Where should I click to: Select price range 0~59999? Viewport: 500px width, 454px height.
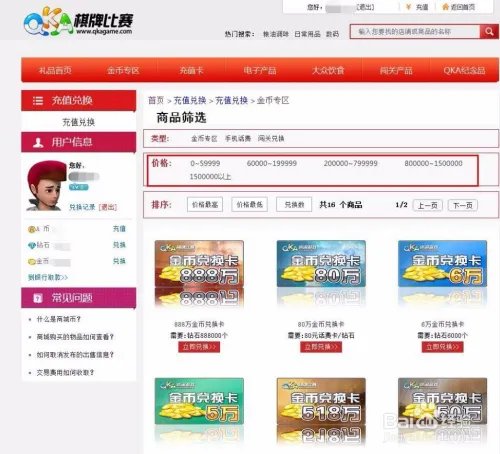click(205, 163)
